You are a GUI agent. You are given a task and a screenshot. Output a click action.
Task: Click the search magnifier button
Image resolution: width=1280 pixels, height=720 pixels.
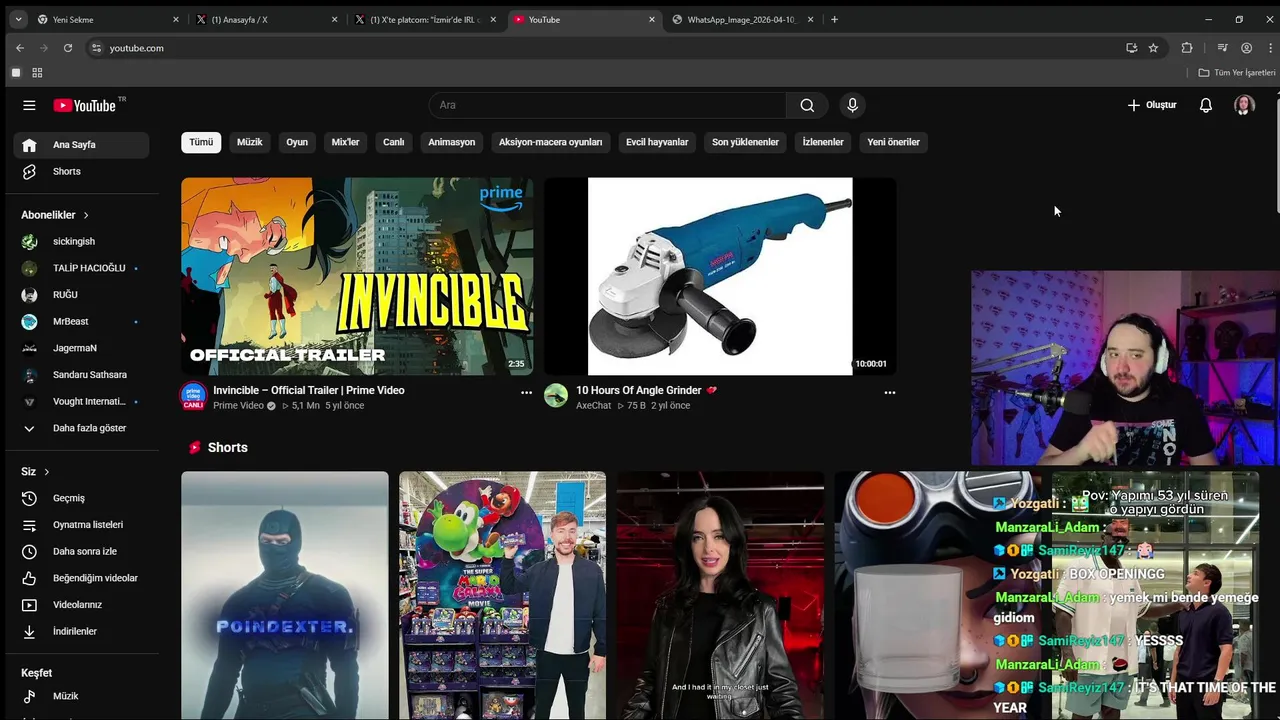(x=807, y=105)
